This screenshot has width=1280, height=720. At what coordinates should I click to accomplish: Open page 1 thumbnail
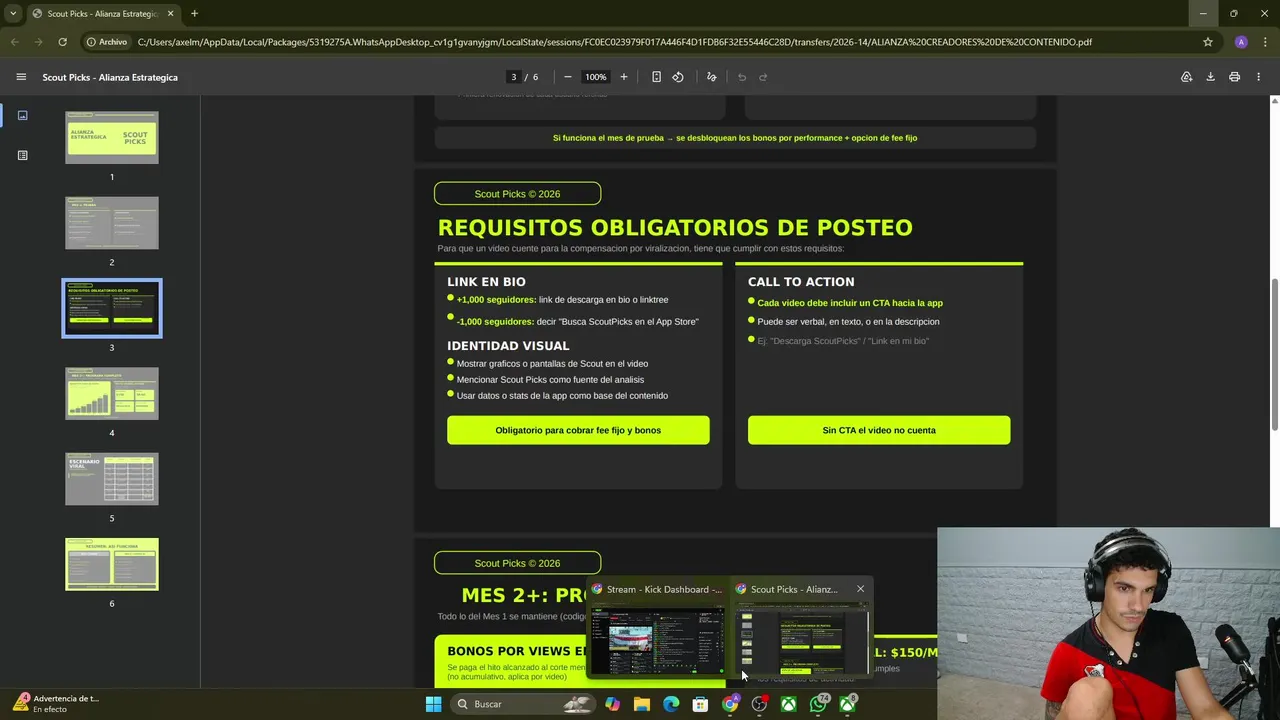[112, 138]
